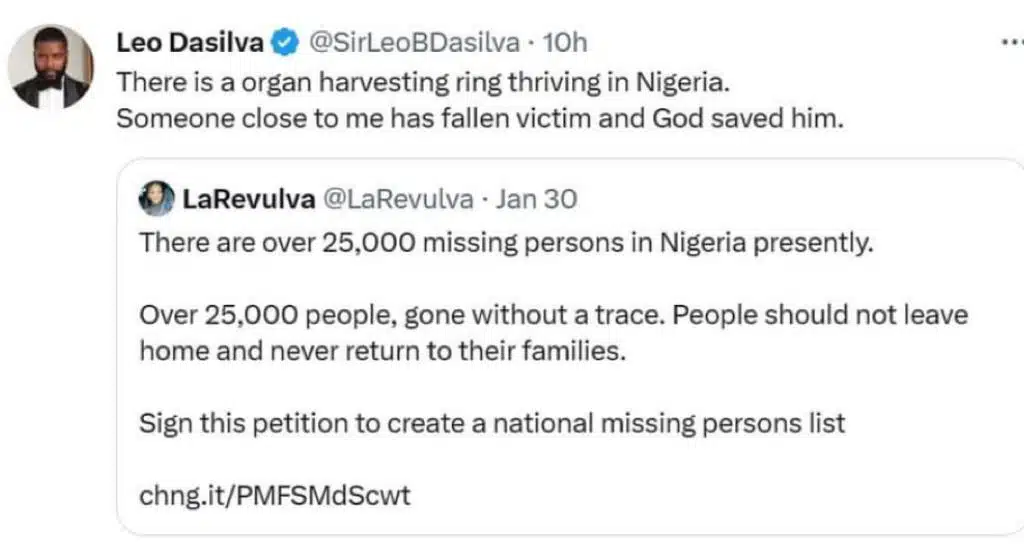Open the tweet's more options ellipsis
The image size is (1024, 560).
1011,44
